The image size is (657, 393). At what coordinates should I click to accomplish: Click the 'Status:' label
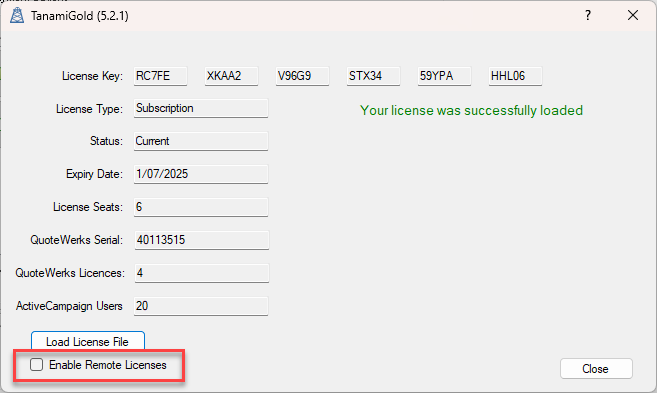[x=106, y=141]
